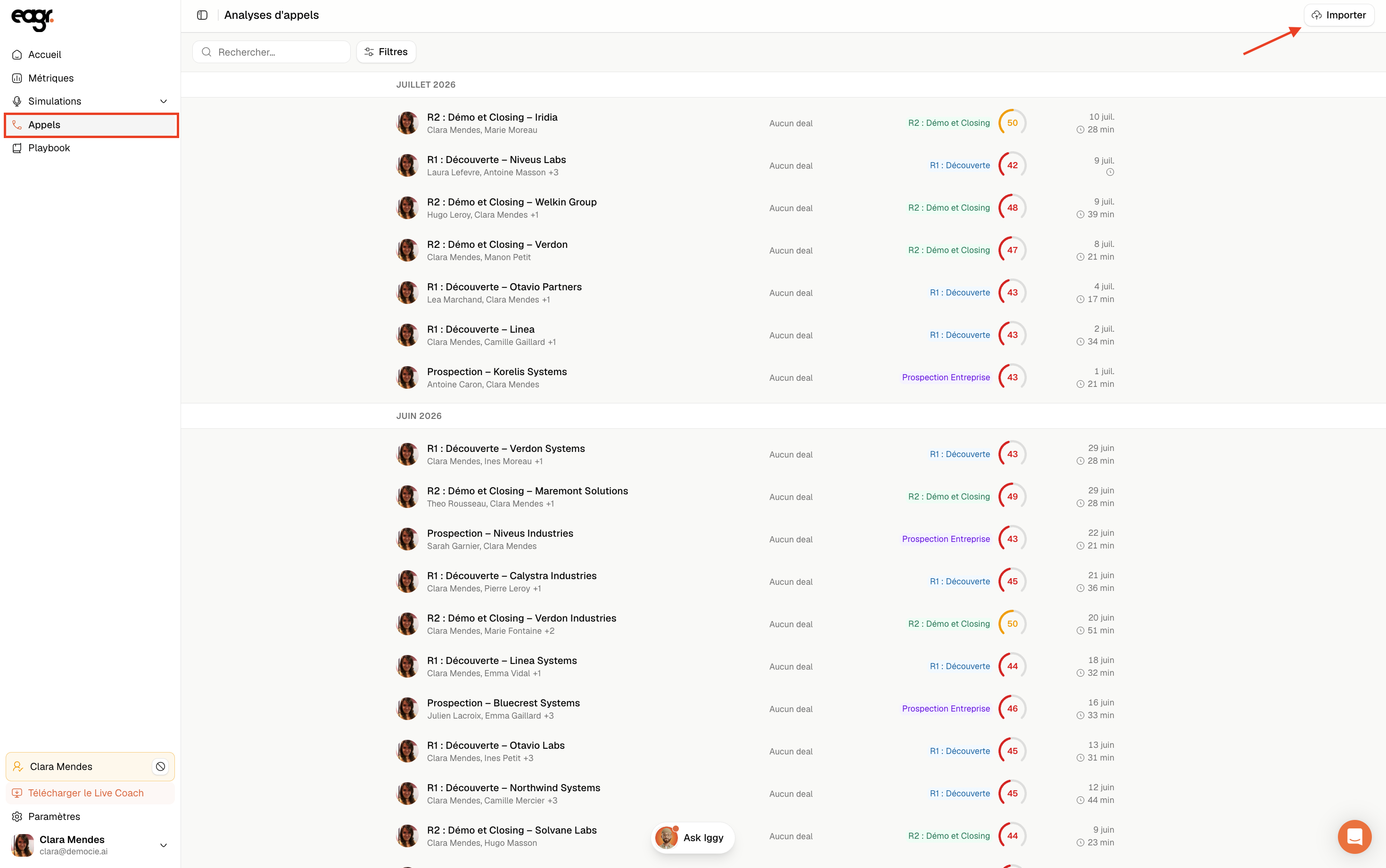1386x868 pixels.
Task: Stop impersonating Clara Mendes icon
Action: pyautogui.click(x=161, y=766)
